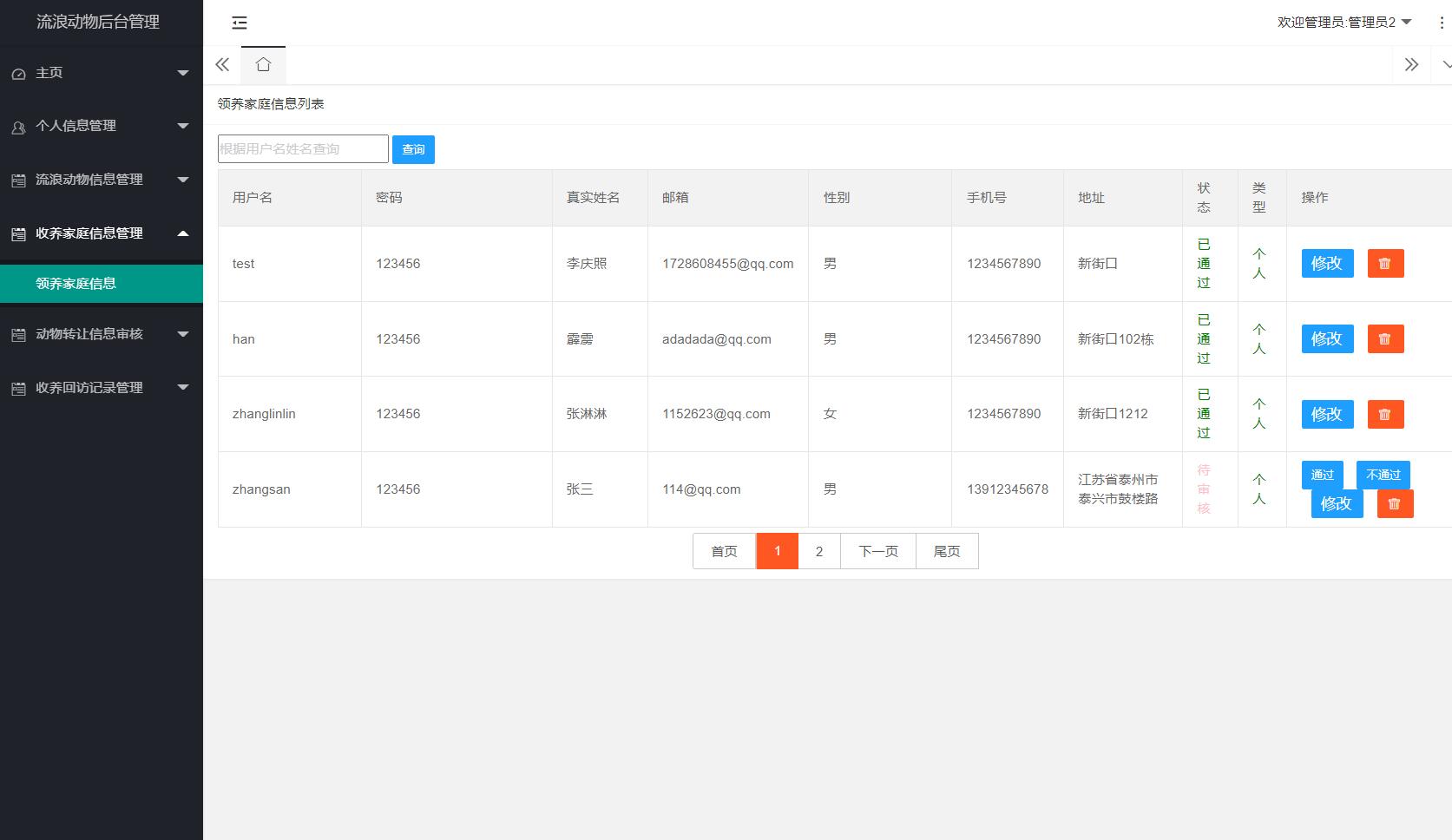Approve zhangsan by clicking 通过
The width and height of the screenshot is (1452, 840).
[x=1321, y=475]
